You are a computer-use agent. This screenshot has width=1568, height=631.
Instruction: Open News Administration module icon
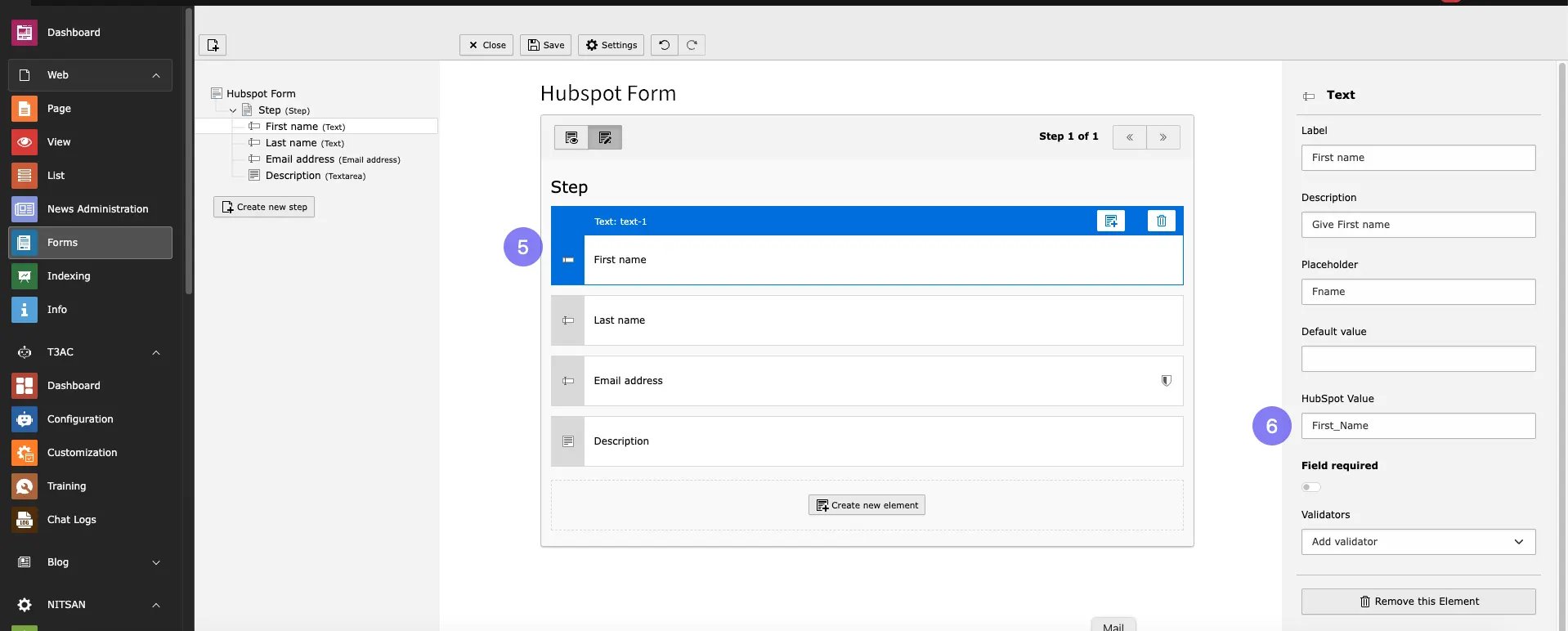coord(25,209)
